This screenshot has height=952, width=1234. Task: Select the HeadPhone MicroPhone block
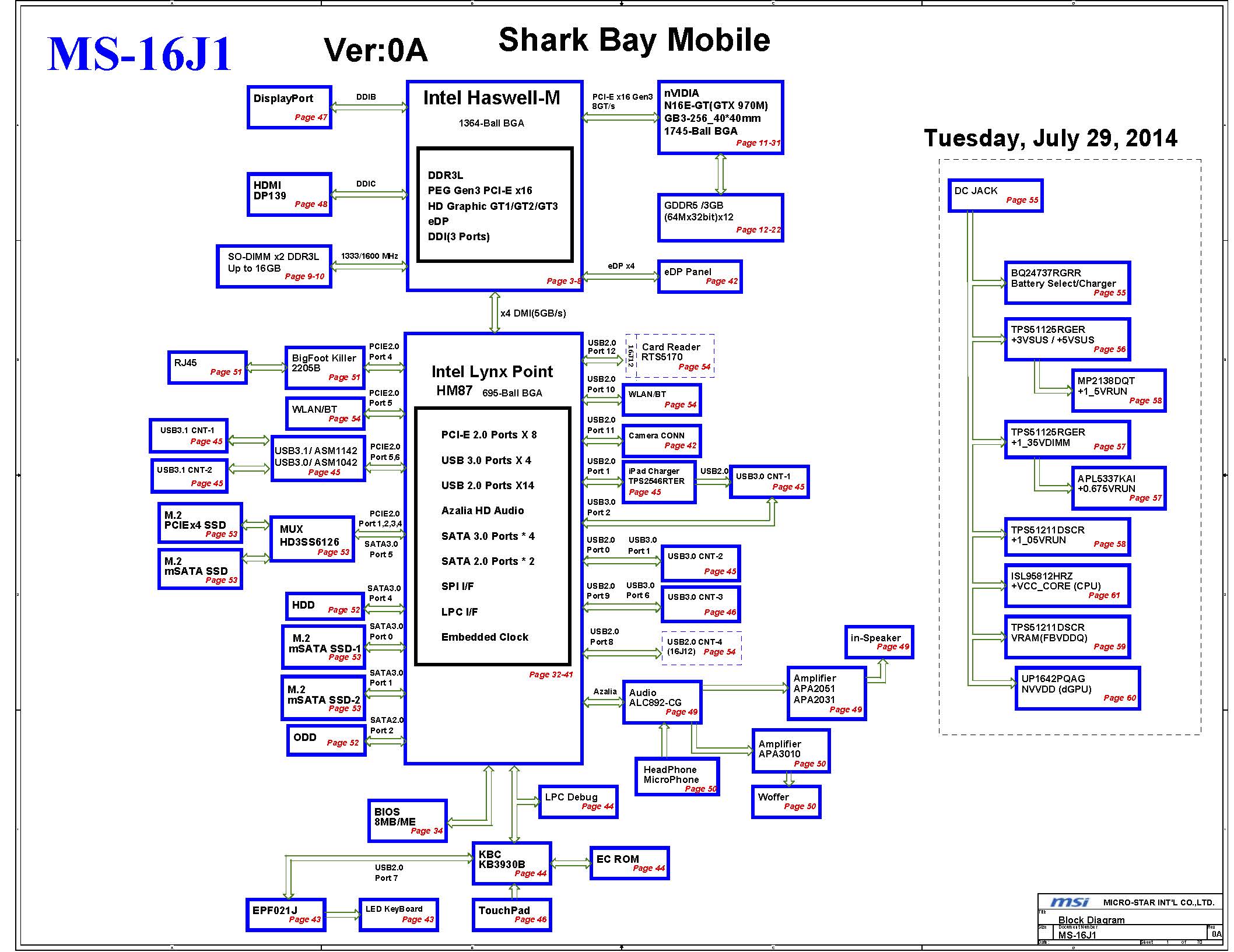(677, 776)
